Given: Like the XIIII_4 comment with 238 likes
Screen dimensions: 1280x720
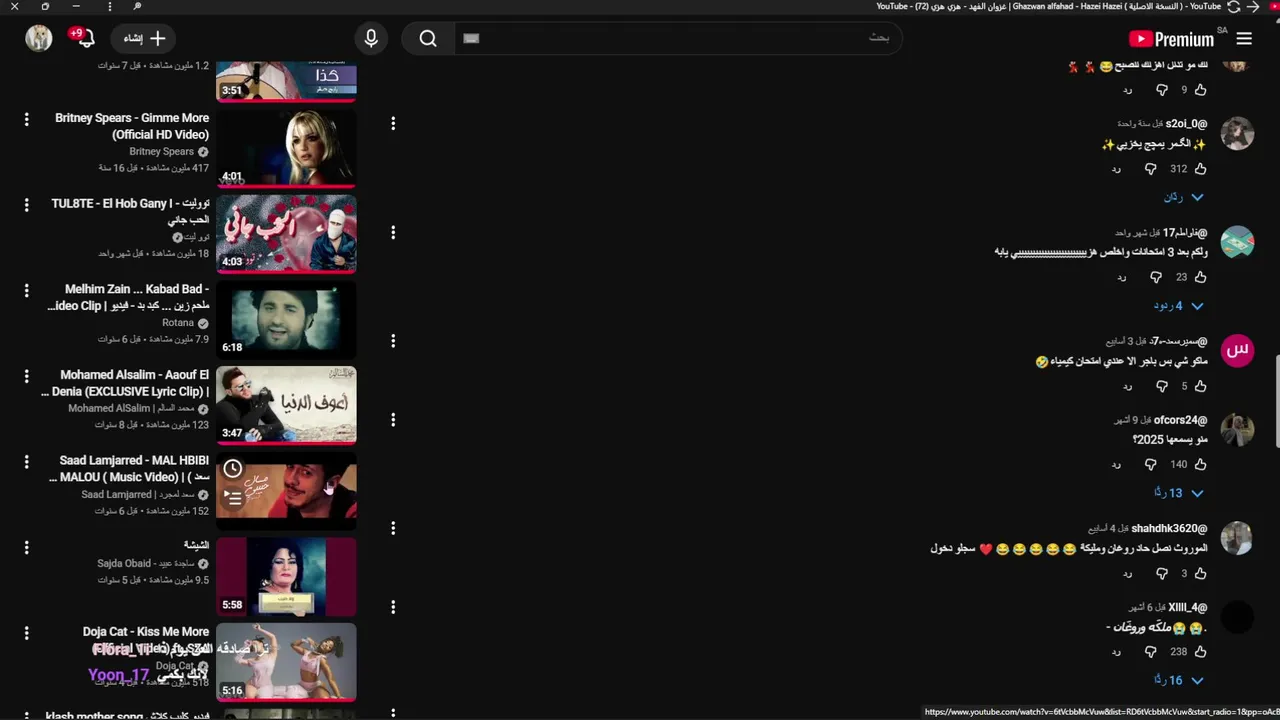Looking at the screenshot, I should click(x=1201, y=652).
